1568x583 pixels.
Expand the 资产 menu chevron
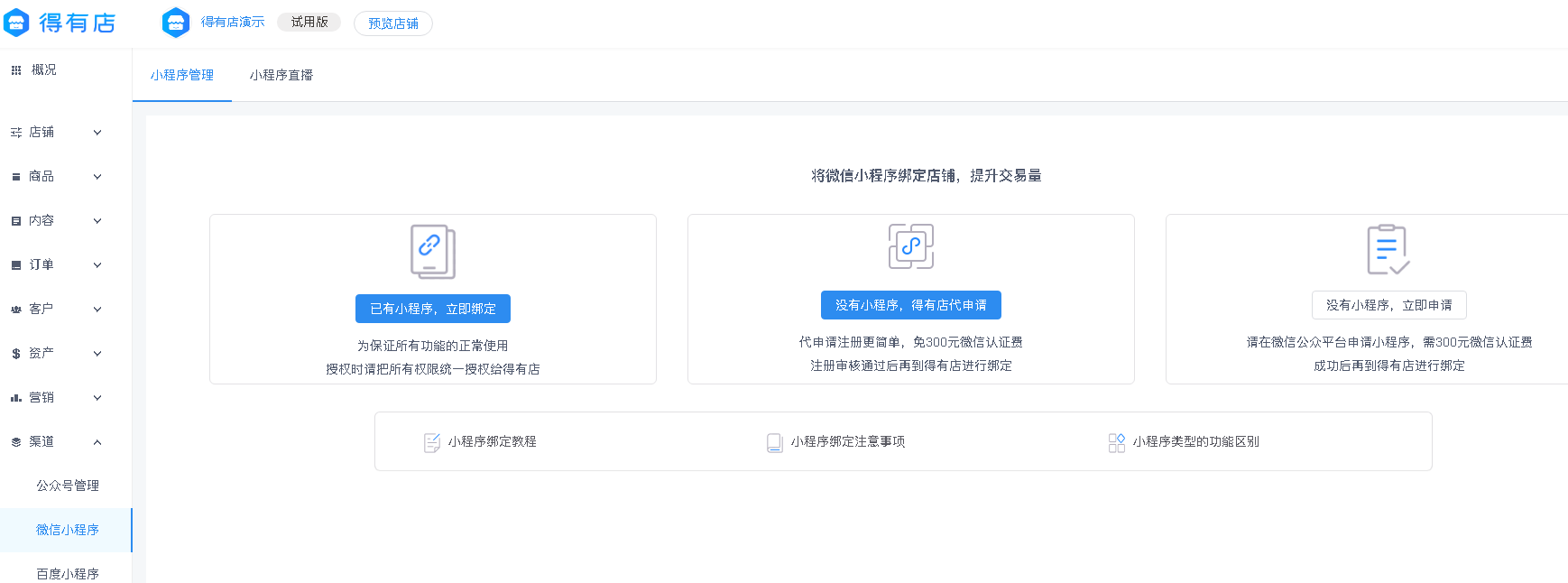97,354
